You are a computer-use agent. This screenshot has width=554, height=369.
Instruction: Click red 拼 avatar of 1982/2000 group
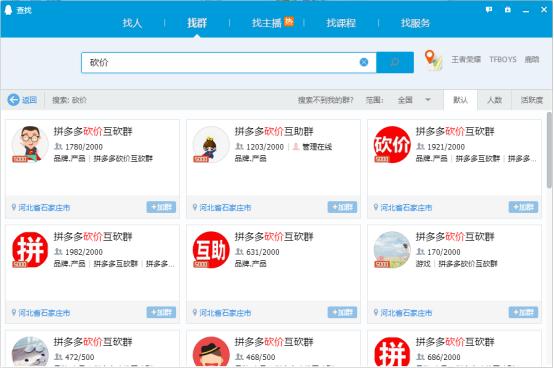[30, 250]
